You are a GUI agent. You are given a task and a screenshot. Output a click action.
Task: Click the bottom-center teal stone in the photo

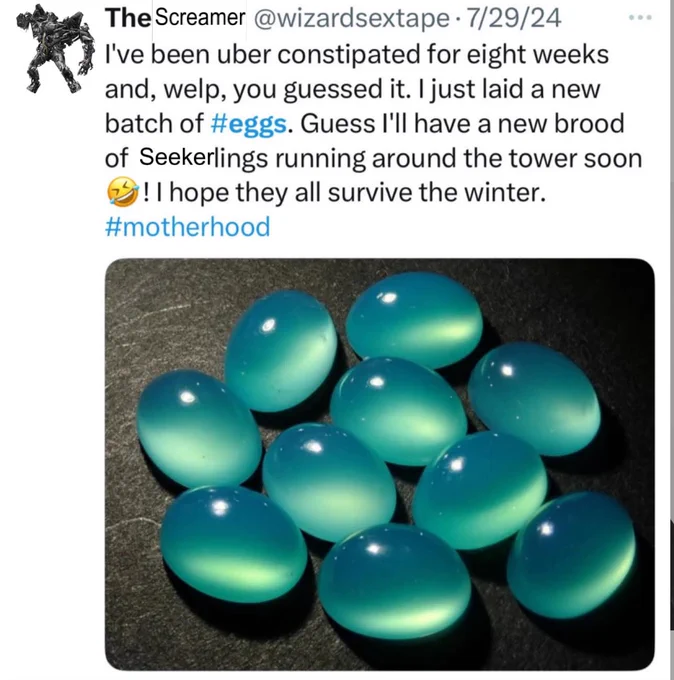click(x=394, y=581)
